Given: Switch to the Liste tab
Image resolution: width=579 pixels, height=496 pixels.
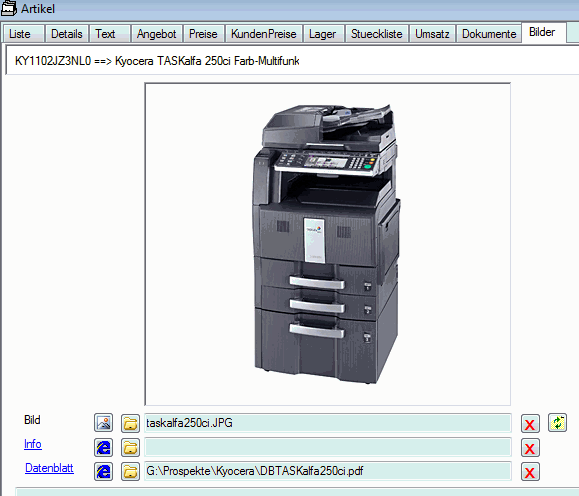Looking at the screenshot, I should coord(24,34).
